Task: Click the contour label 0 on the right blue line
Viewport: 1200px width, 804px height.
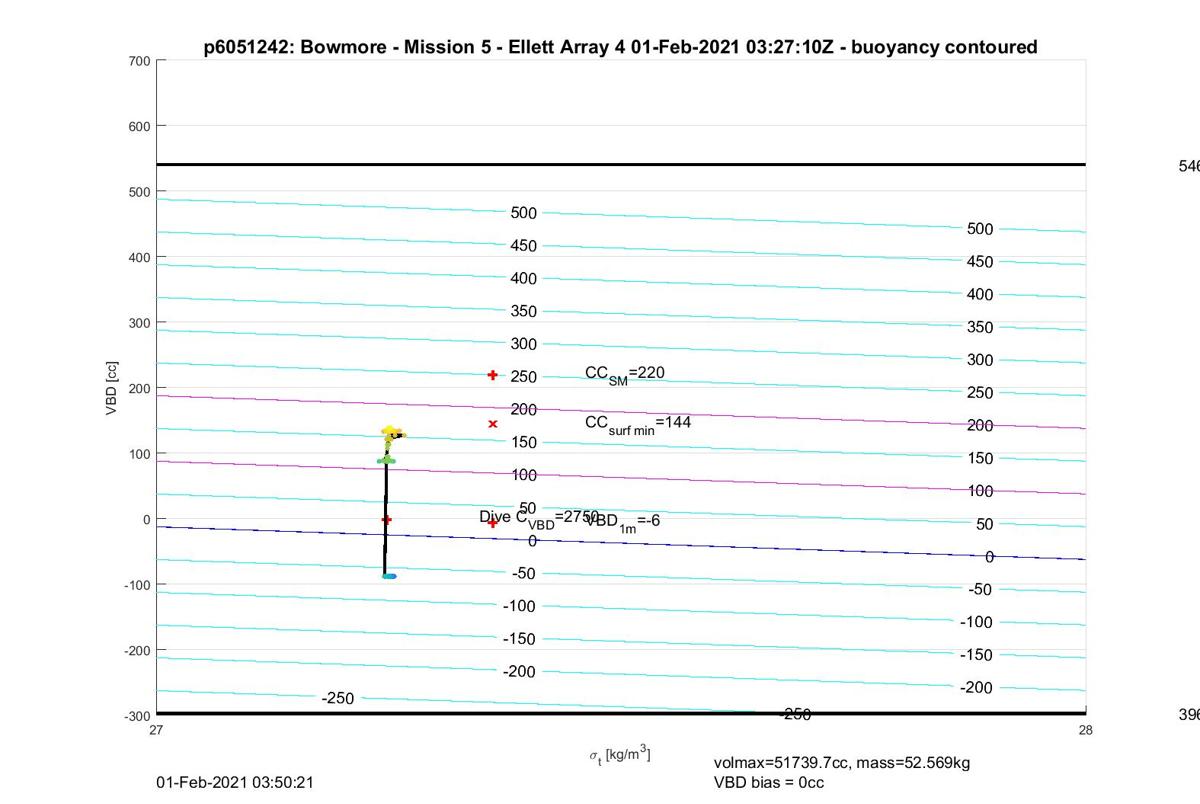Action: point(989,557)
